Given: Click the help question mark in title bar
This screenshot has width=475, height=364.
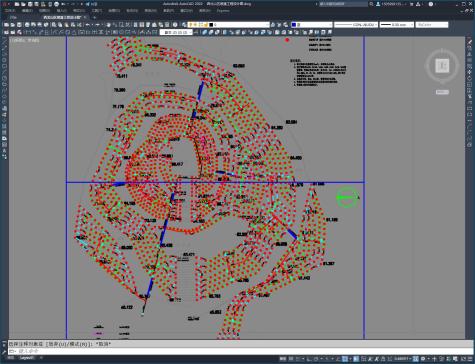Looking at the screenshot, I should (x=431, y=4).
